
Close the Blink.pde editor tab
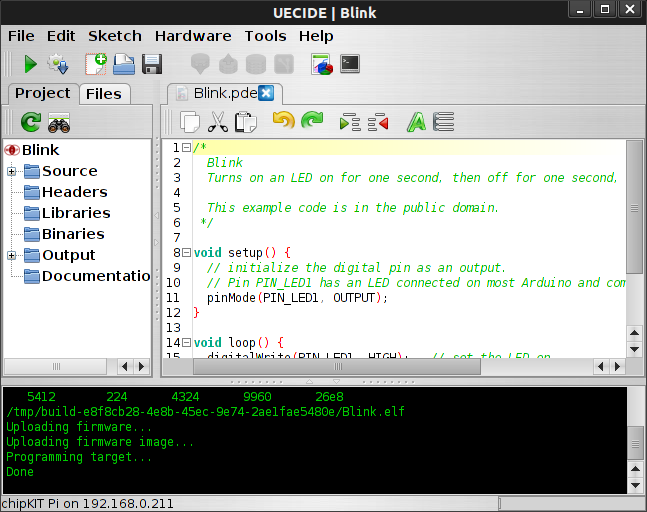[x=266, y=94]
